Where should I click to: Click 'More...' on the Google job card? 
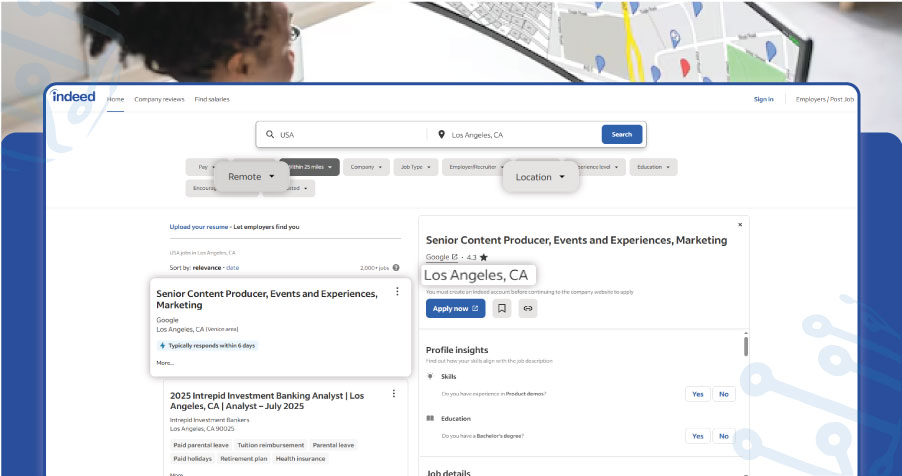click(165, 363)
